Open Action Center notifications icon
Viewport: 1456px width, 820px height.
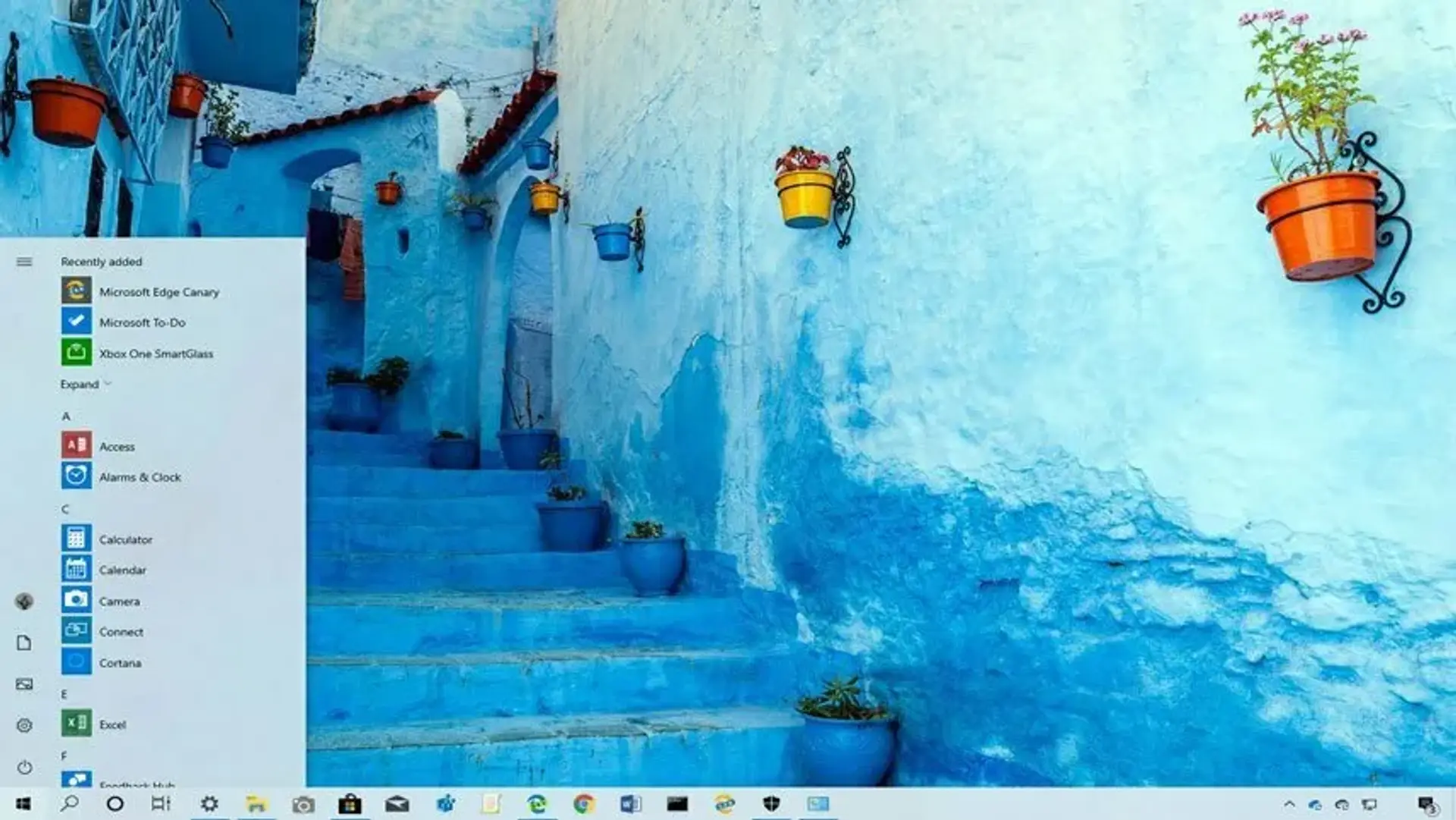(1426, 805)
